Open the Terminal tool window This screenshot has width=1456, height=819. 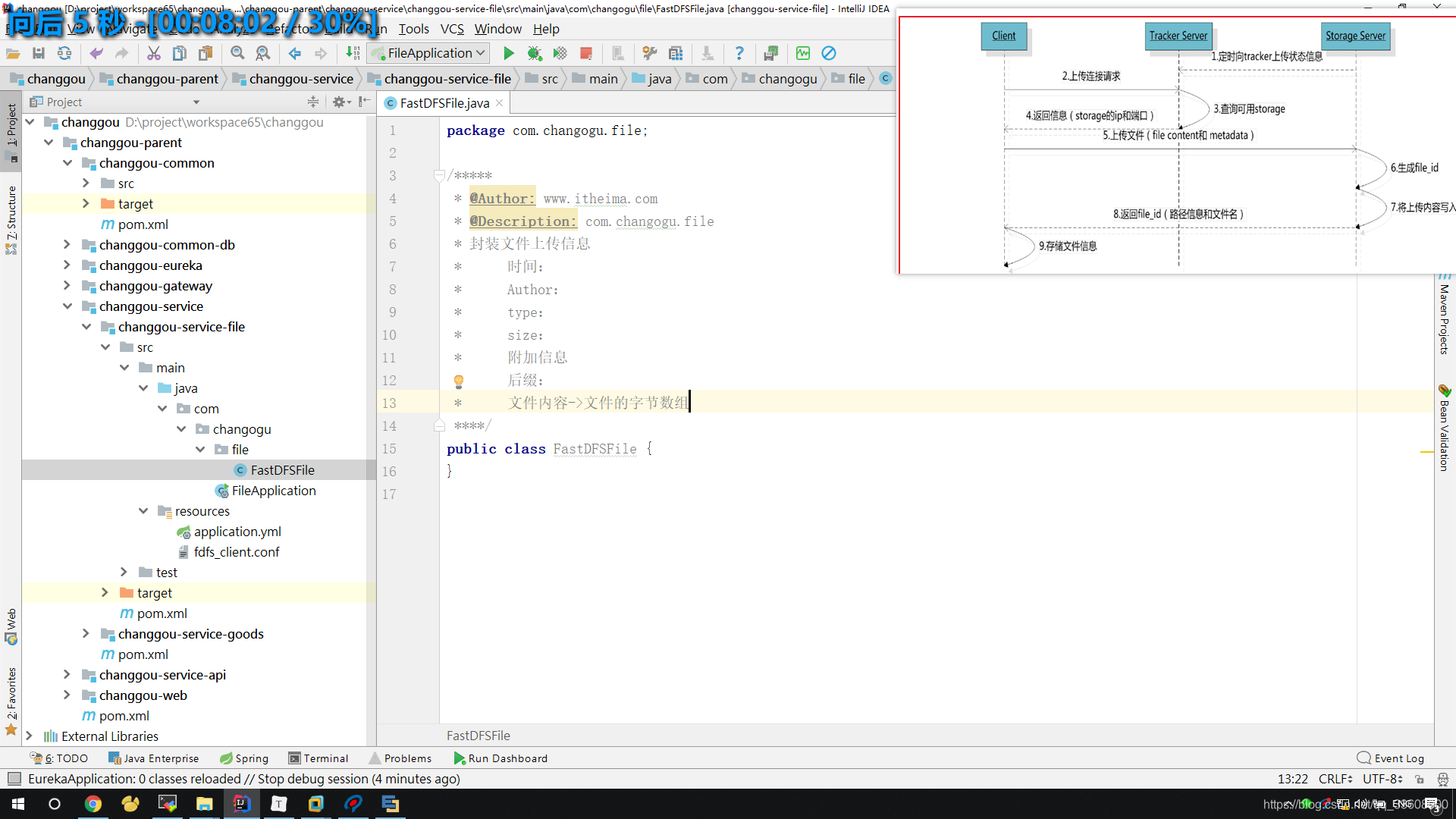click(x=318, y=758)
